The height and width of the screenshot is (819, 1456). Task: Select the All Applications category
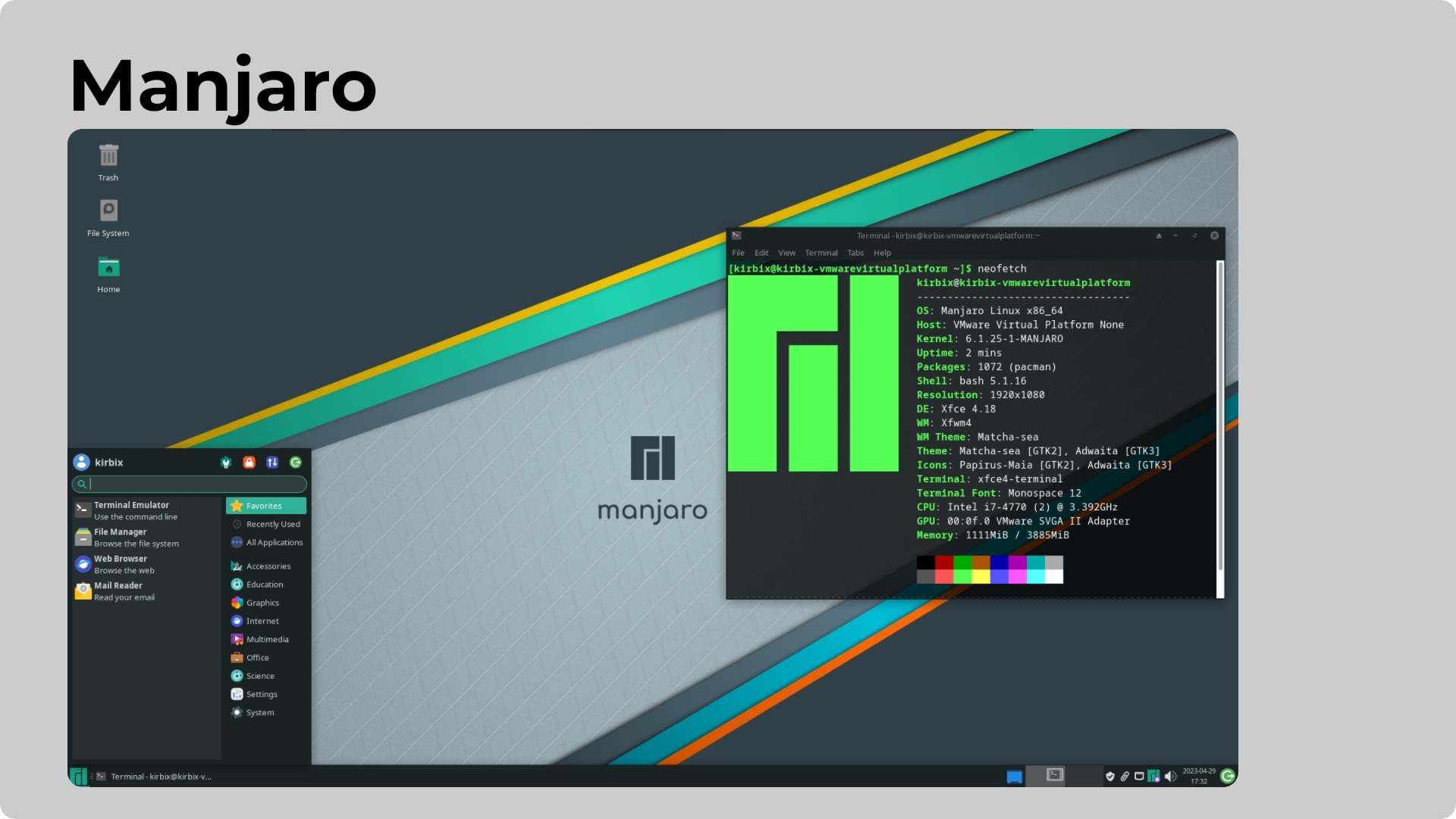click(266, 542)
